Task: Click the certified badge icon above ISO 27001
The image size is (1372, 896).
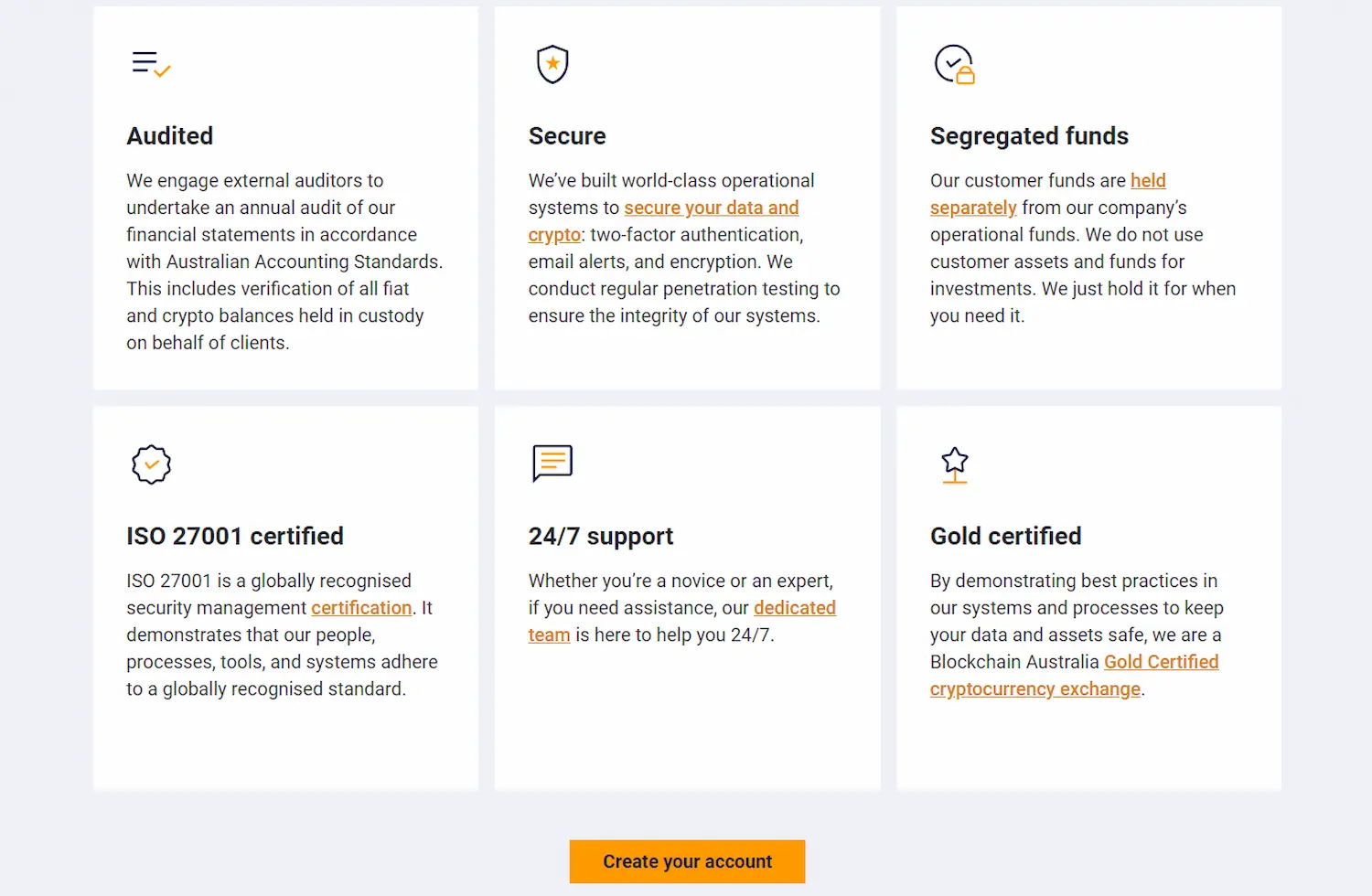Action: (x=151, y=464)
